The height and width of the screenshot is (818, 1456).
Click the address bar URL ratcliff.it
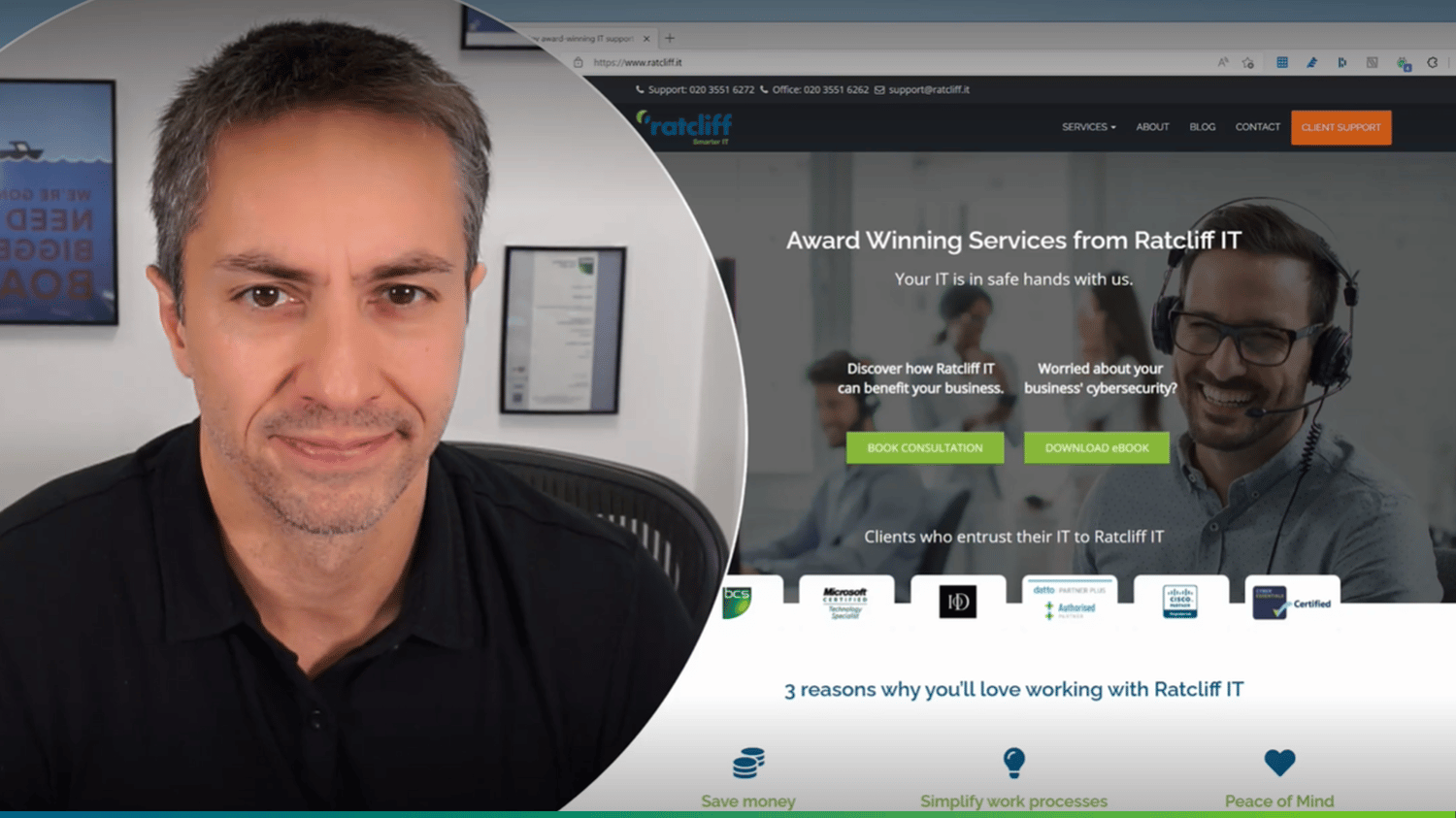click(x=638, y=62)
